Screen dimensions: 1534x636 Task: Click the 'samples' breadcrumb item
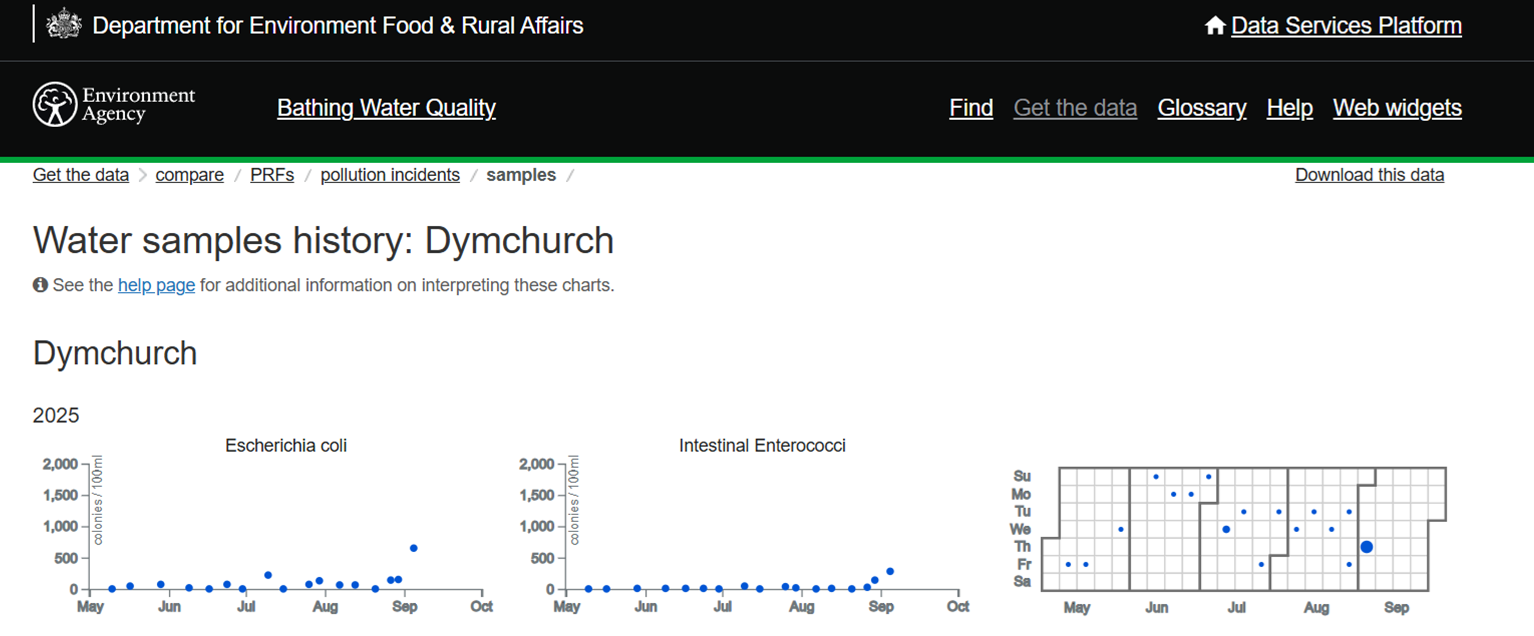(521, 175)
